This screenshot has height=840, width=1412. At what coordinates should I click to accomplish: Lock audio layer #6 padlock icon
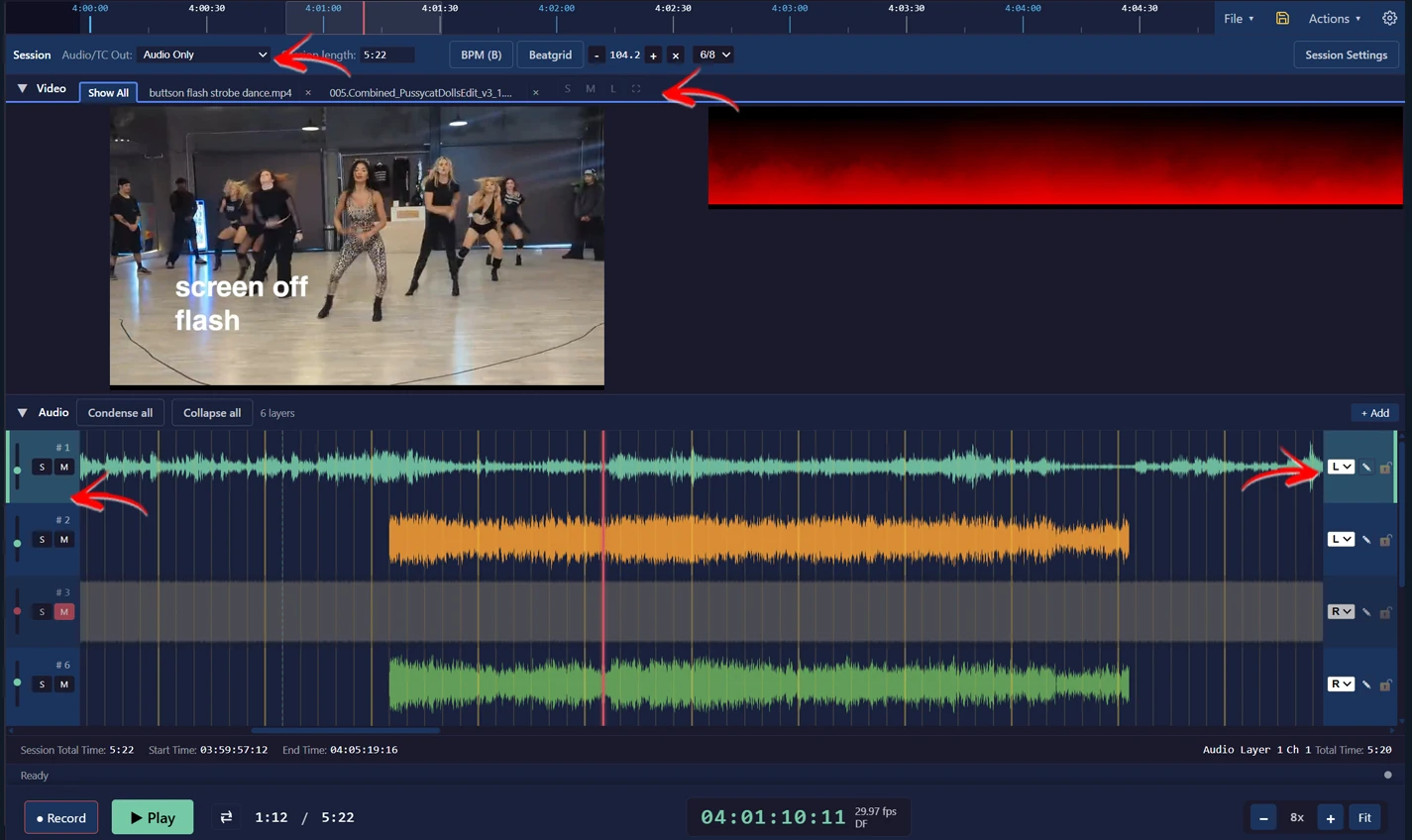(x=1386, y=683)
